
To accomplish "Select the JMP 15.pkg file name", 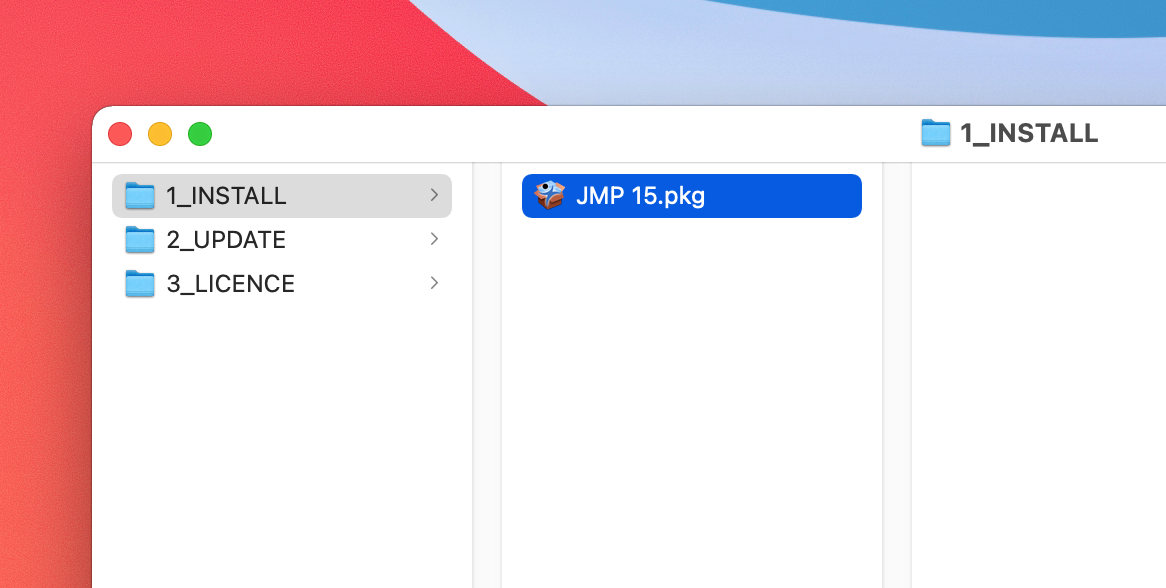I will click(640, 196).
